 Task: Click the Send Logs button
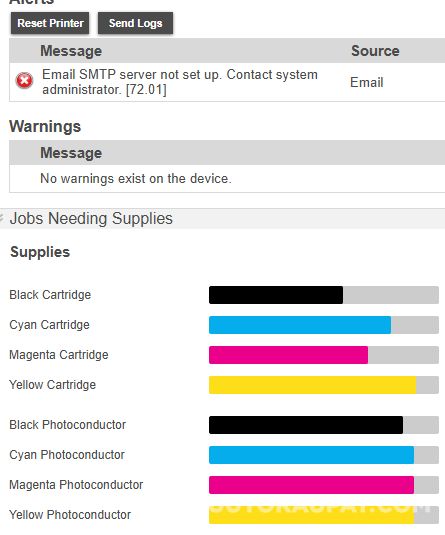pyautogui.click(x=135, y=23)
